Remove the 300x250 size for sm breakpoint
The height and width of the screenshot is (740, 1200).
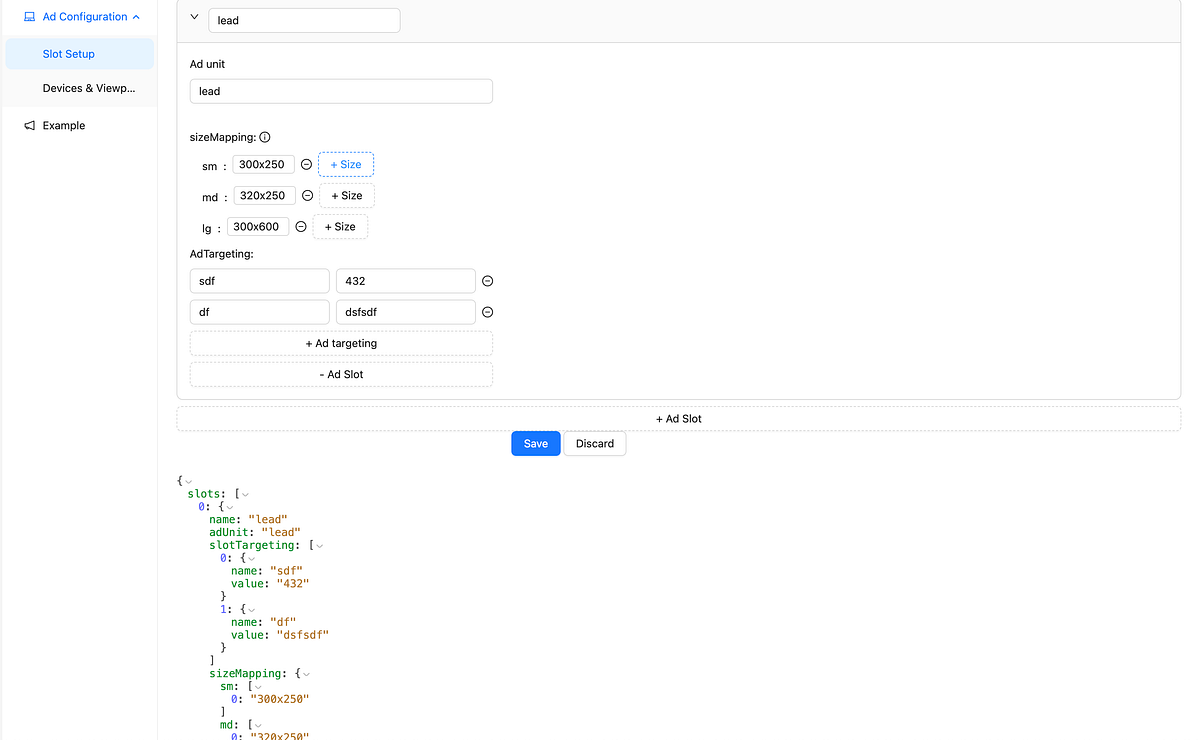coord(305,164)
